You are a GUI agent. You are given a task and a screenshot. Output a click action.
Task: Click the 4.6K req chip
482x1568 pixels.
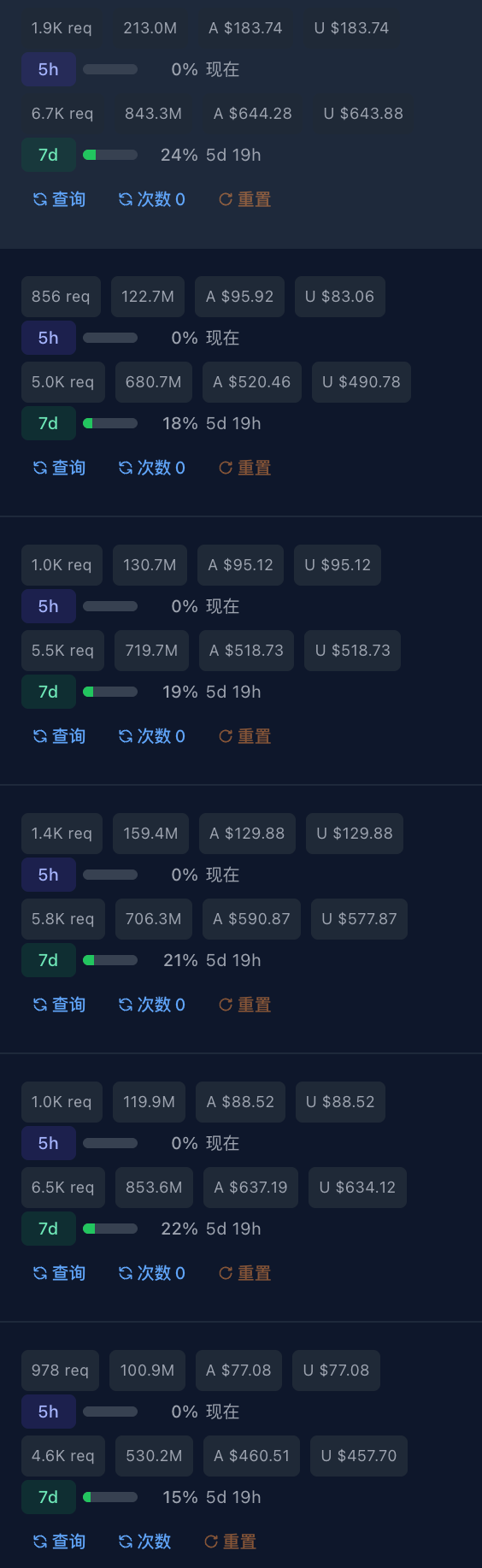tap(63, 1456)
